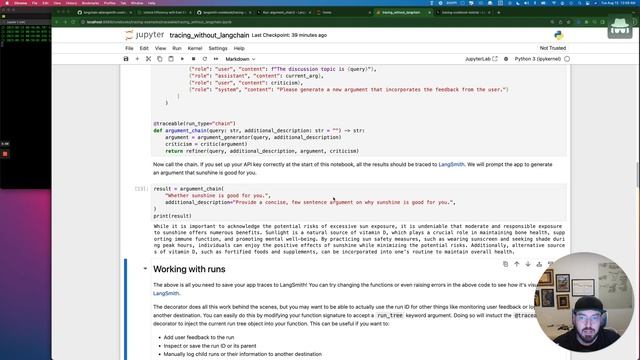Click the Jupyter logo
640x360 pixels.
[144, 35]
